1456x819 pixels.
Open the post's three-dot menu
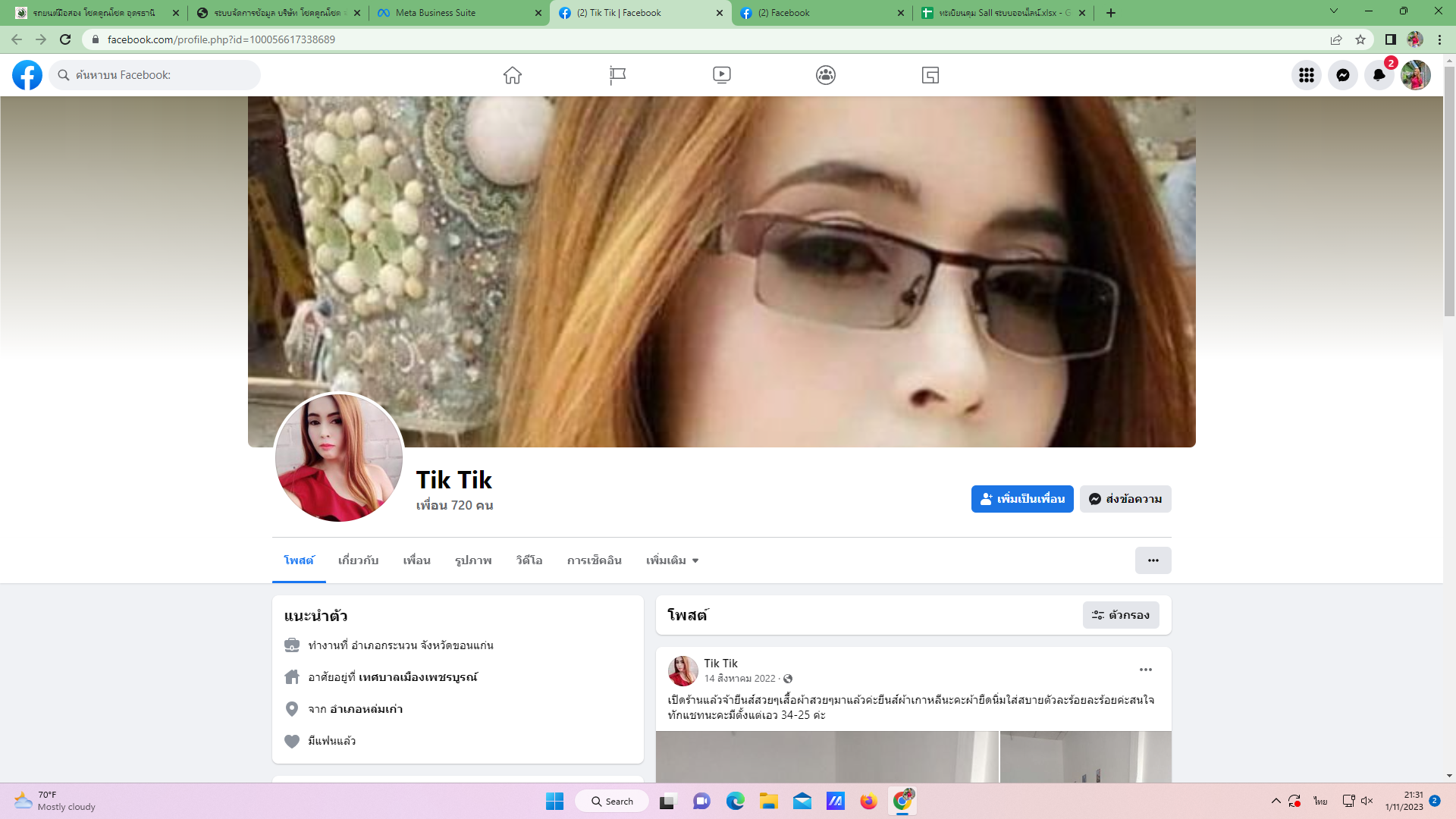pyautogui.click(x=1145, y=670)
